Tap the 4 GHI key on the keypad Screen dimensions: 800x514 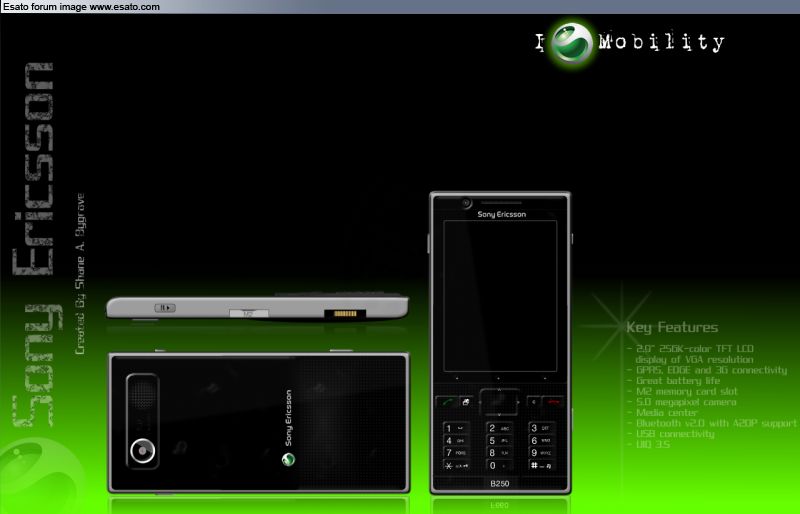456,440
